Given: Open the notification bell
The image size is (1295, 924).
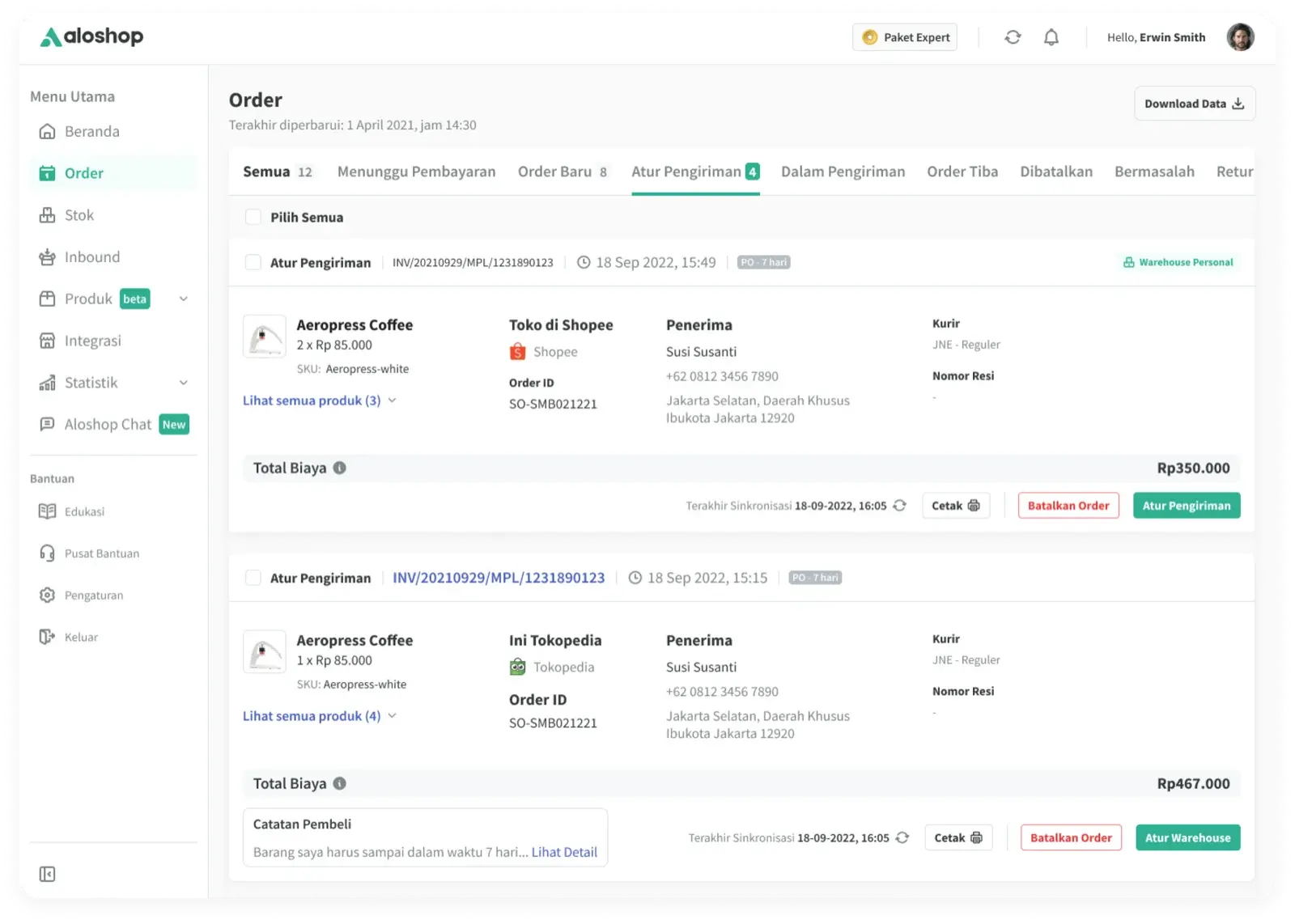Looking at the screenshot, I should [x=1051, y=37].
